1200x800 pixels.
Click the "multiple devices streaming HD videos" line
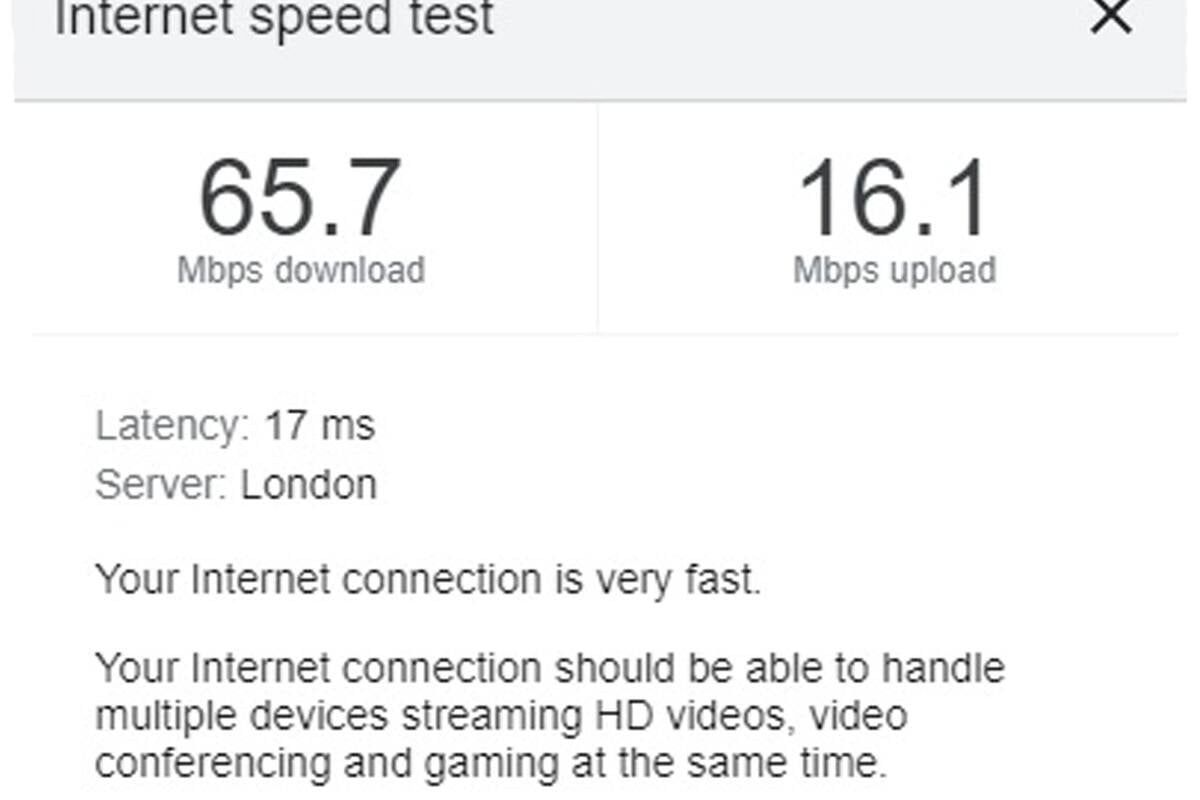(501, 715)
